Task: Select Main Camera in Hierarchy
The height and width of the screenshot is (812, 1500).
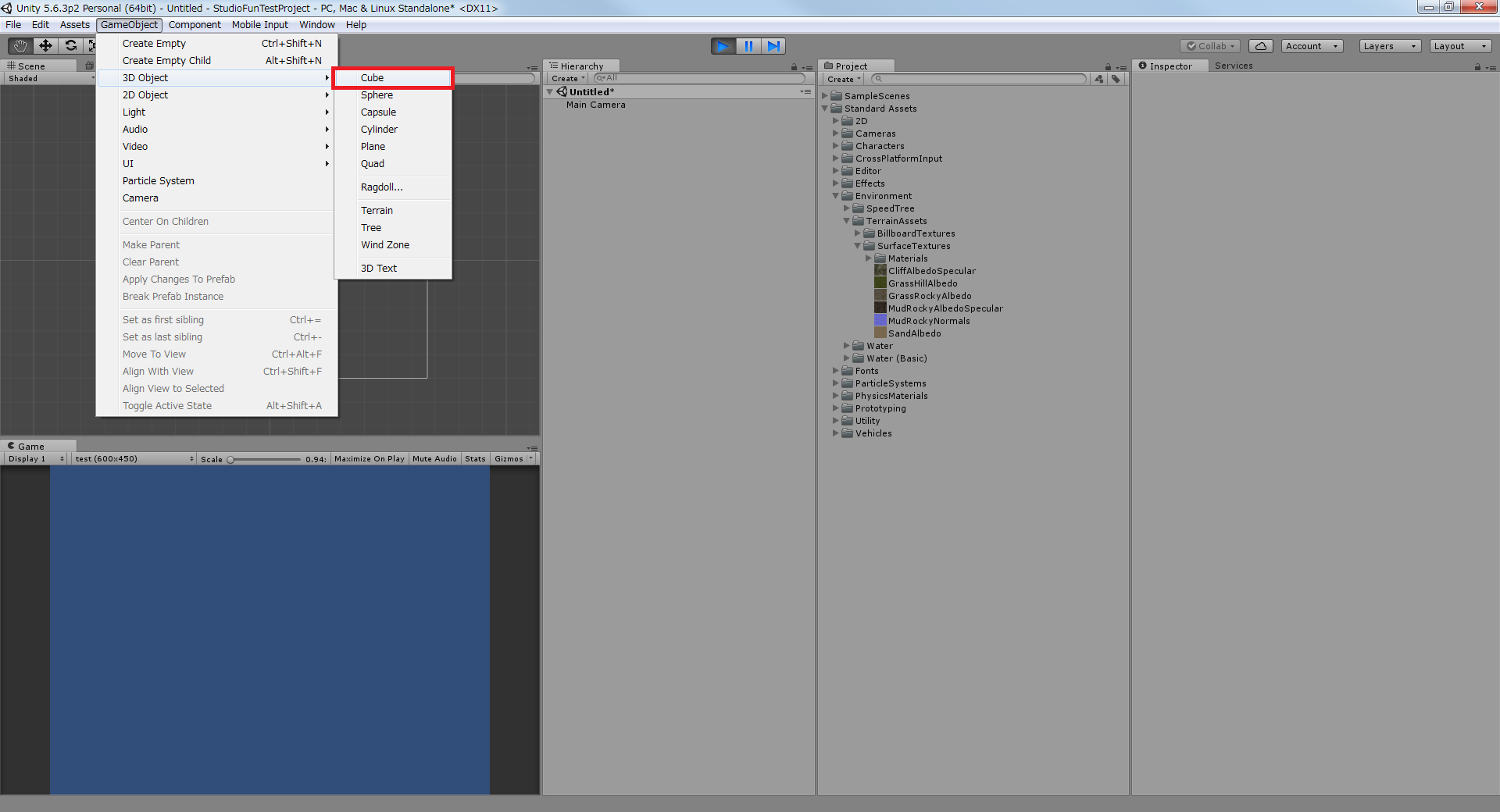Action: click(596, 105)
